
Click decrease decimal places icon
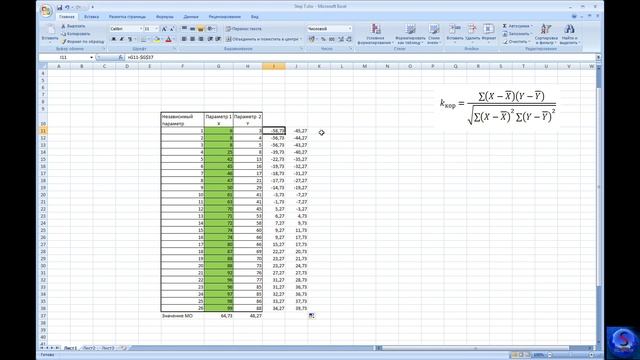(349, 39)
